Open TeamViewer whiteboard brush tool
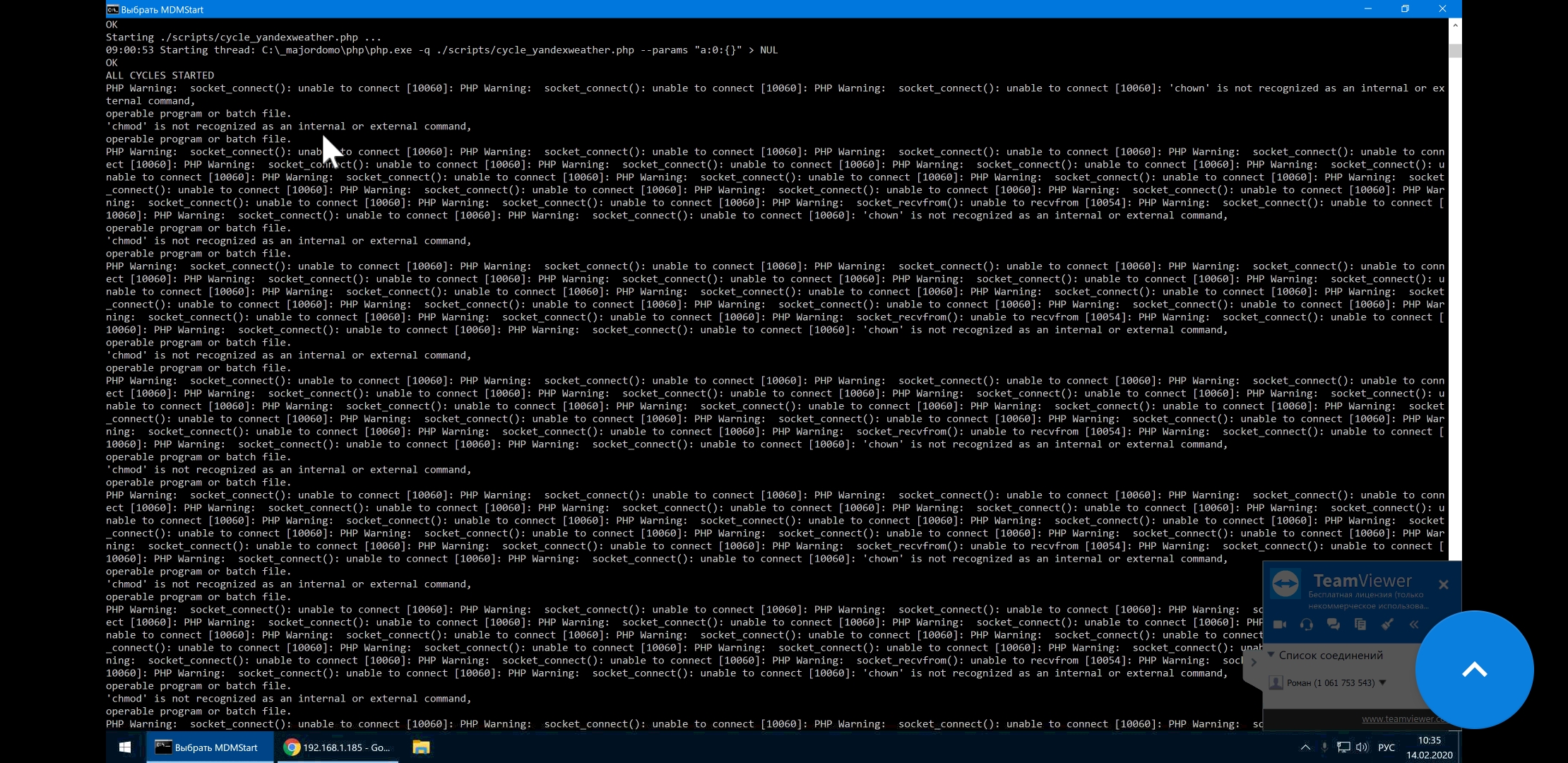The width and height of the screenshot is (1568, 763). [1387, 625]
